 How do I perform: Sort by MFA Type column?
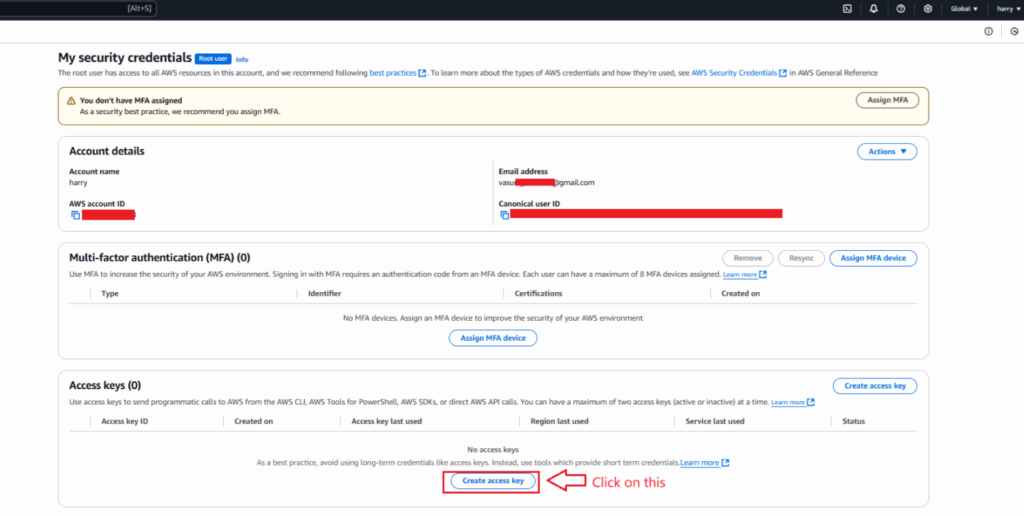[110, 294]
